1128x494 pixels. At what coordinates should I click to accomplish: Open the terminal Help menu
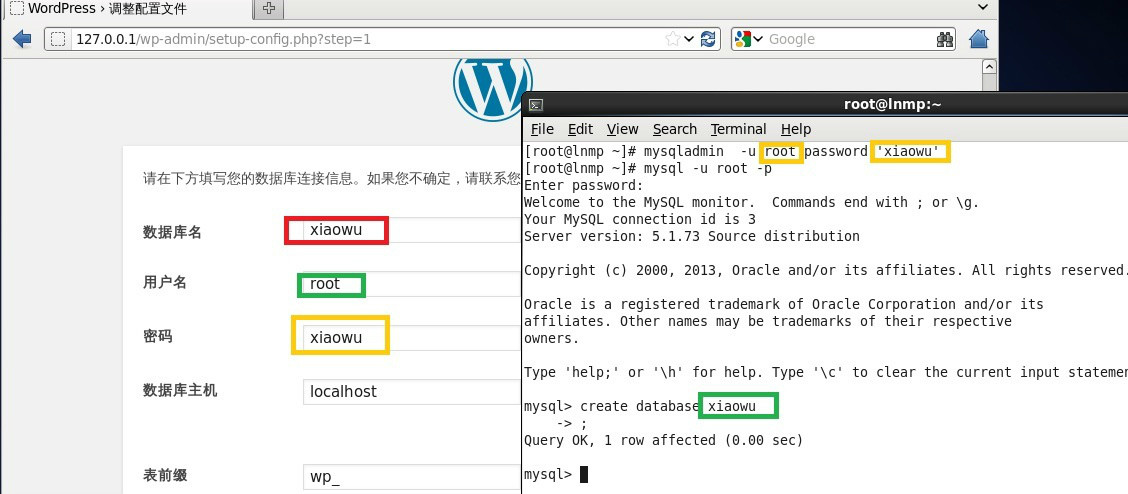[796, 129]
